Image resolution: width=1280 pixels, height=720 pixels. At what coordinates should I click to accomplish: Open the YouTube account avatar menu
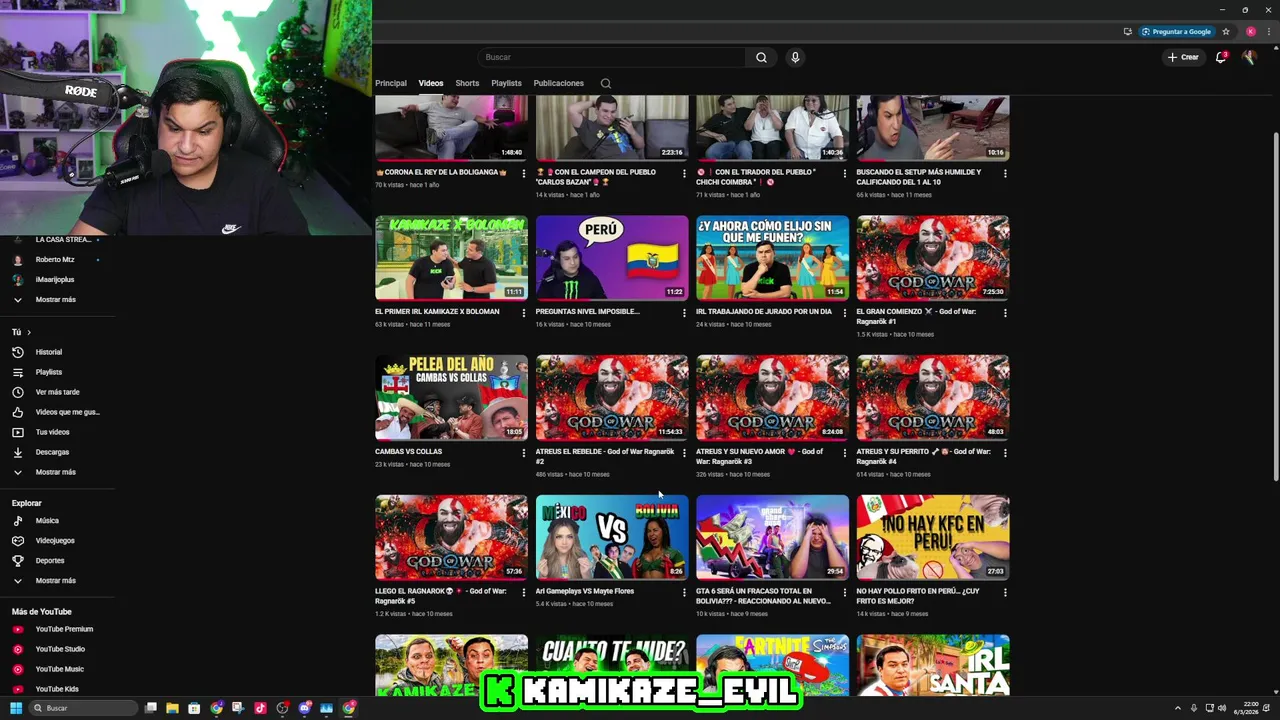[x=1249, y=57]
